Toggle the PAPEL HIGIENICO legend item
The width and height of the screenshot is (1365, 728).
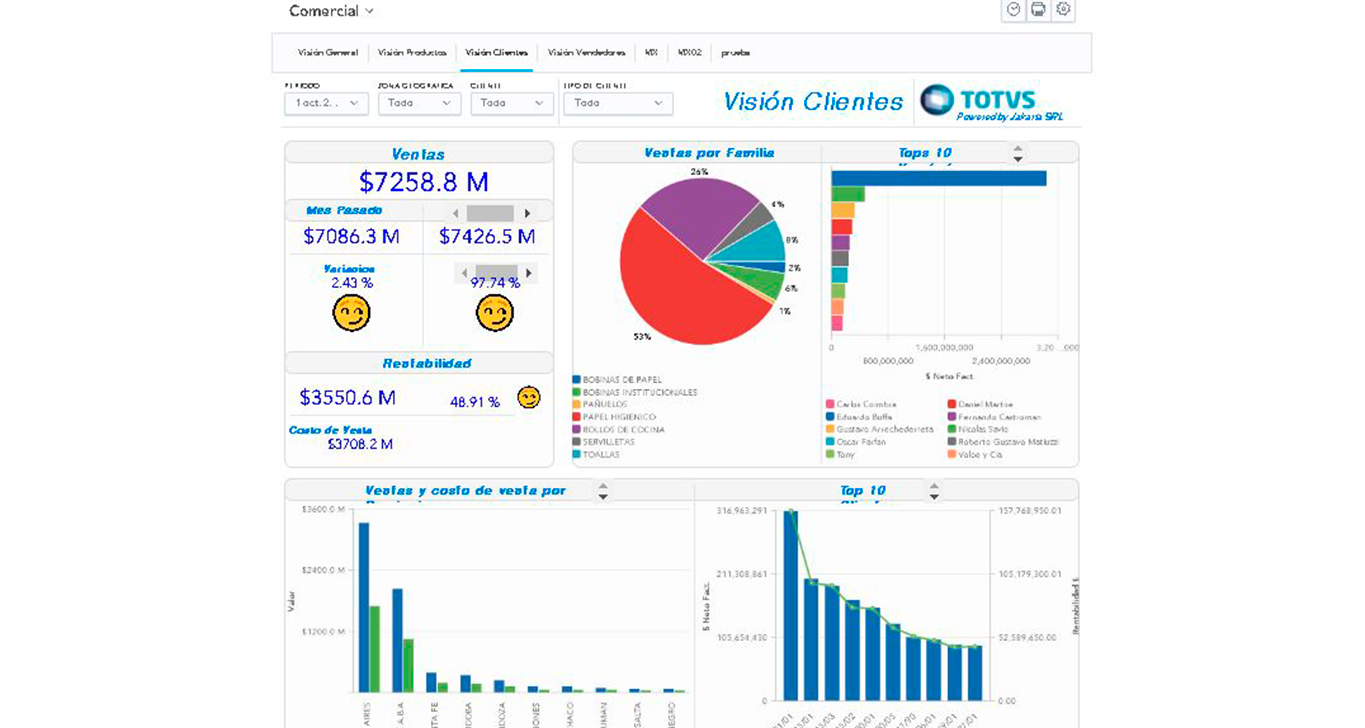[x=619, y=417]
